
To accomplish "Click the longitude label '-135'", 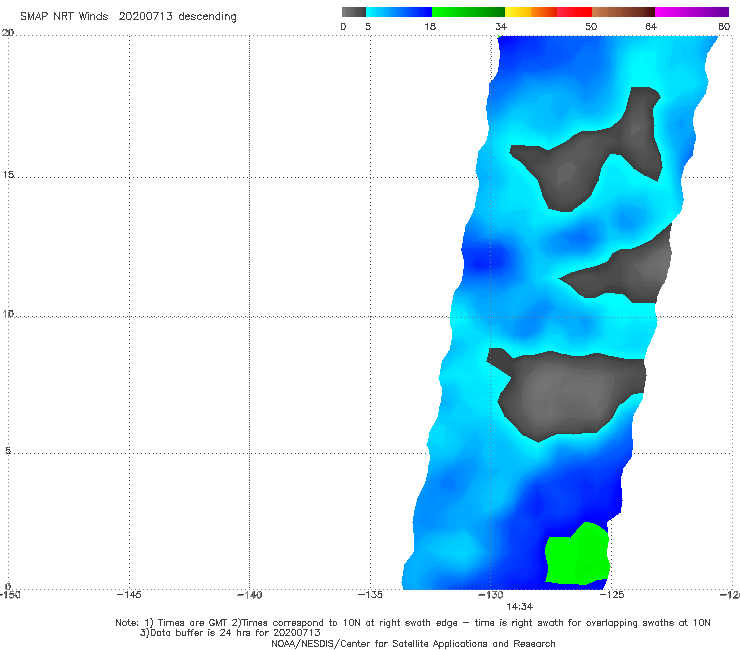I will point(370,595).
